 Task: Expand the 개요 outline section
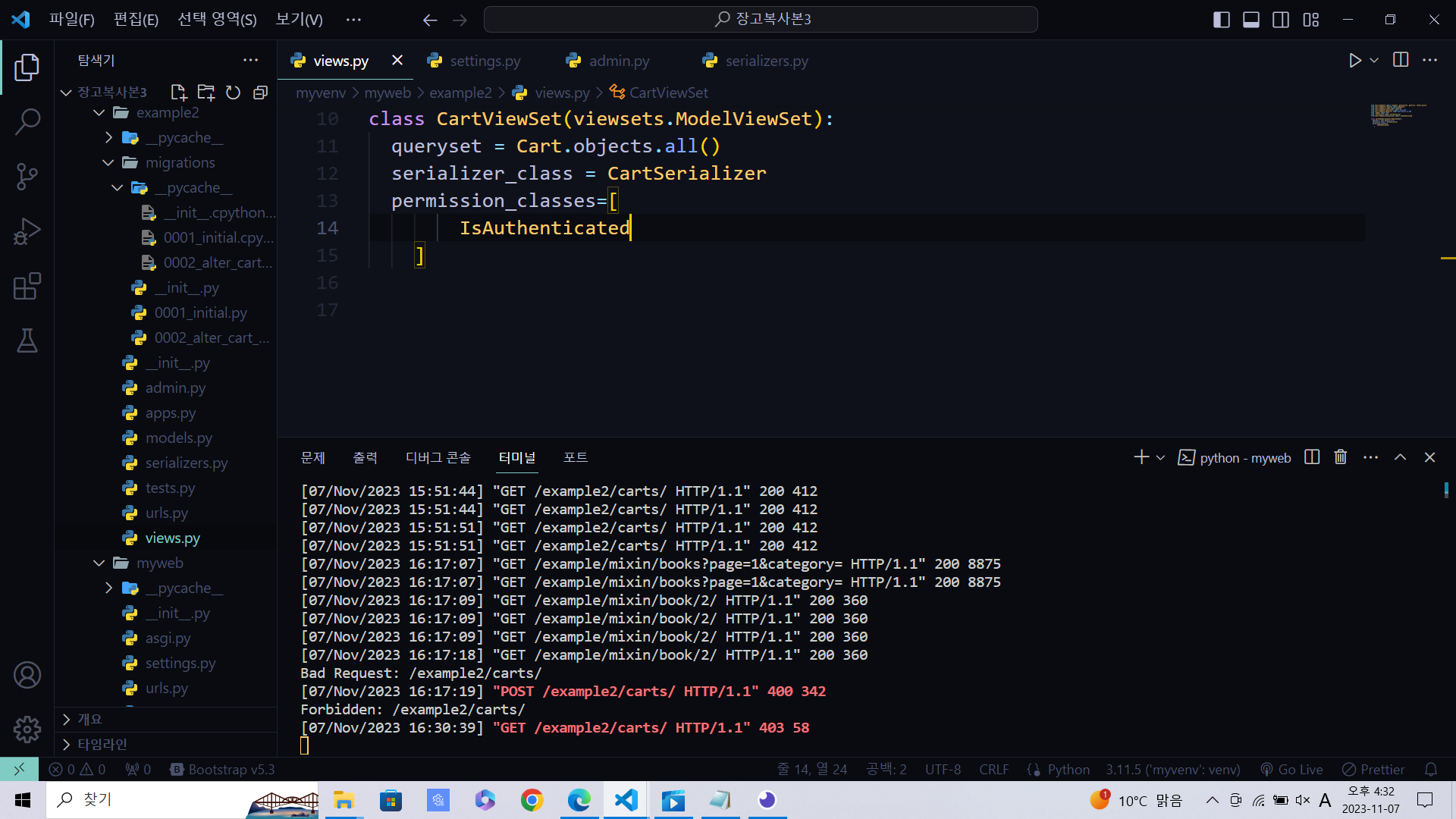tap(89, 719)
